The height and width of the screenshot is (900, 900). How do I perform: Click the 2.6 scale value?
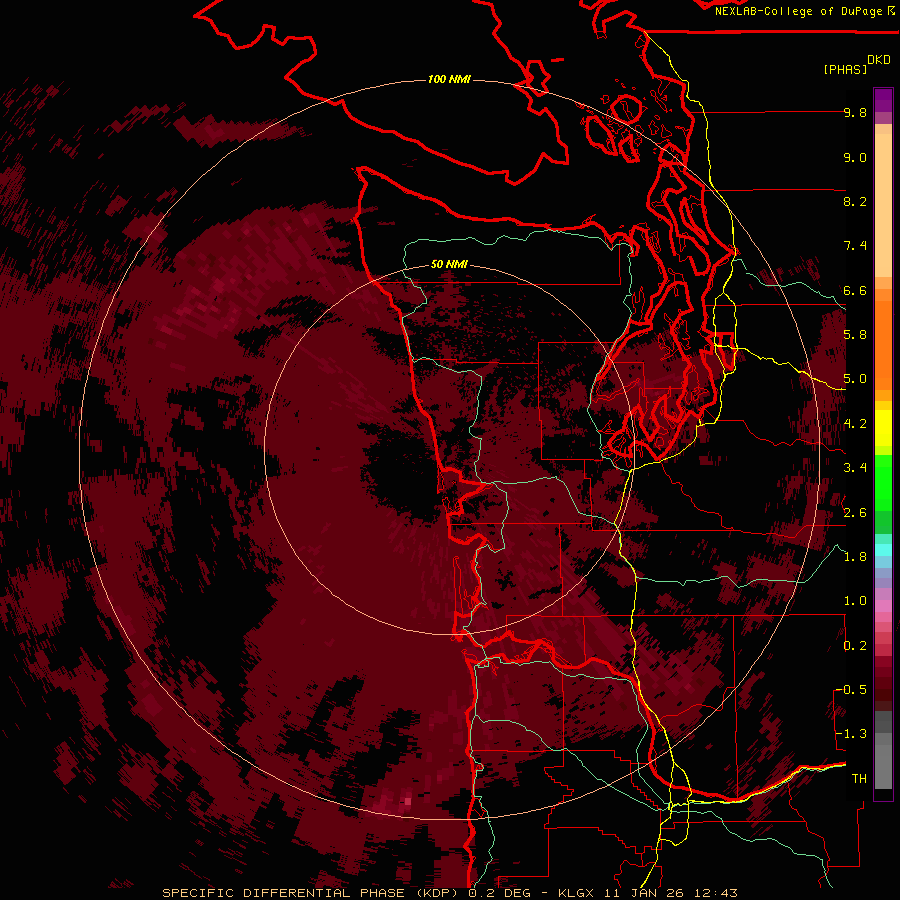(x=855, y=513)
